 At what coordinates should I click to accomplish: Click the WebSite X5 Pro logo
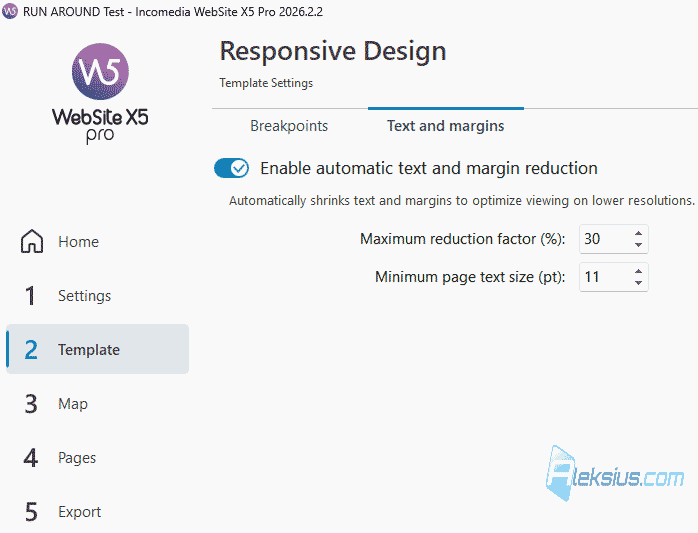point(100,94)
